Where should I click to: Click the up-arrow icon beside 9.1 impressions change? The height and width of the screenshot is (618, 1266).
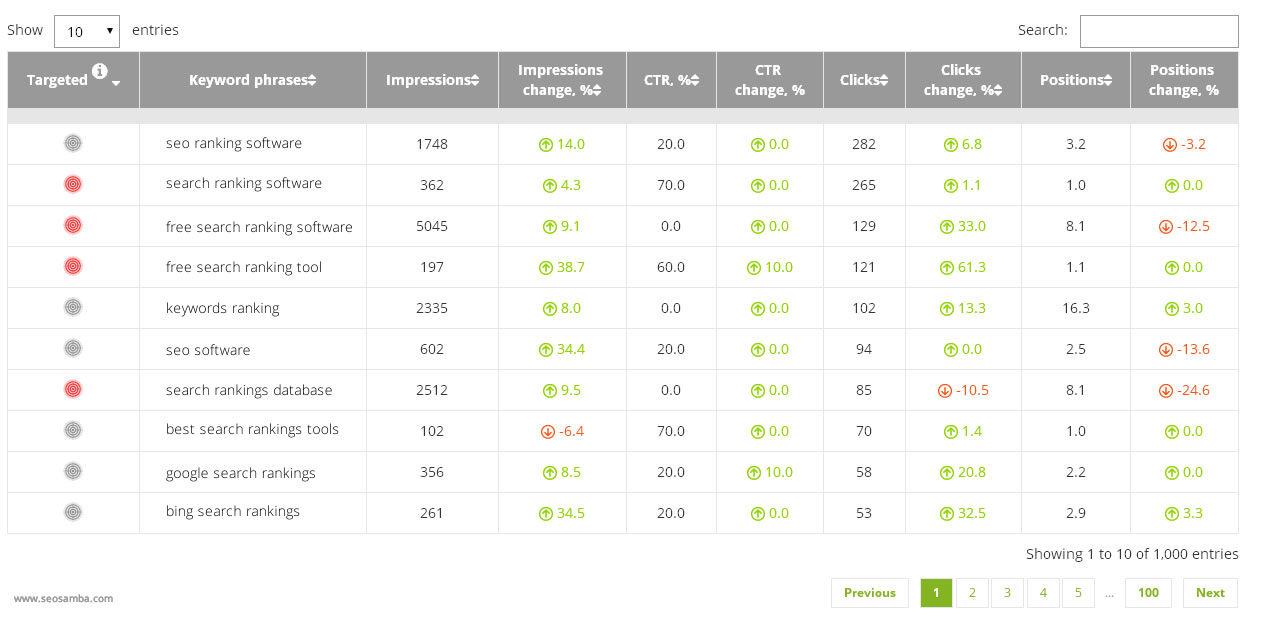pyautogui.click(x=550, y=226)
